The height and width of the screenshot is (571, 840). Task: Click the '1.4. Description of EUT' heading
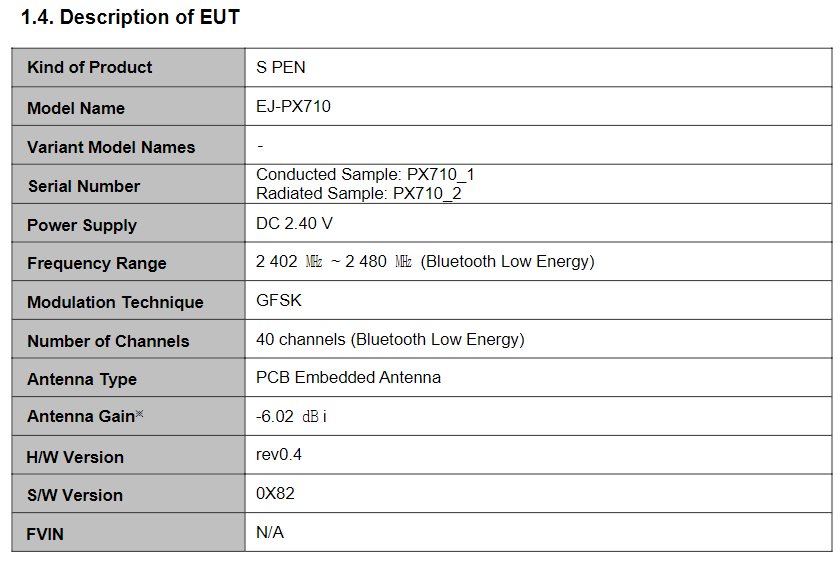130,17
